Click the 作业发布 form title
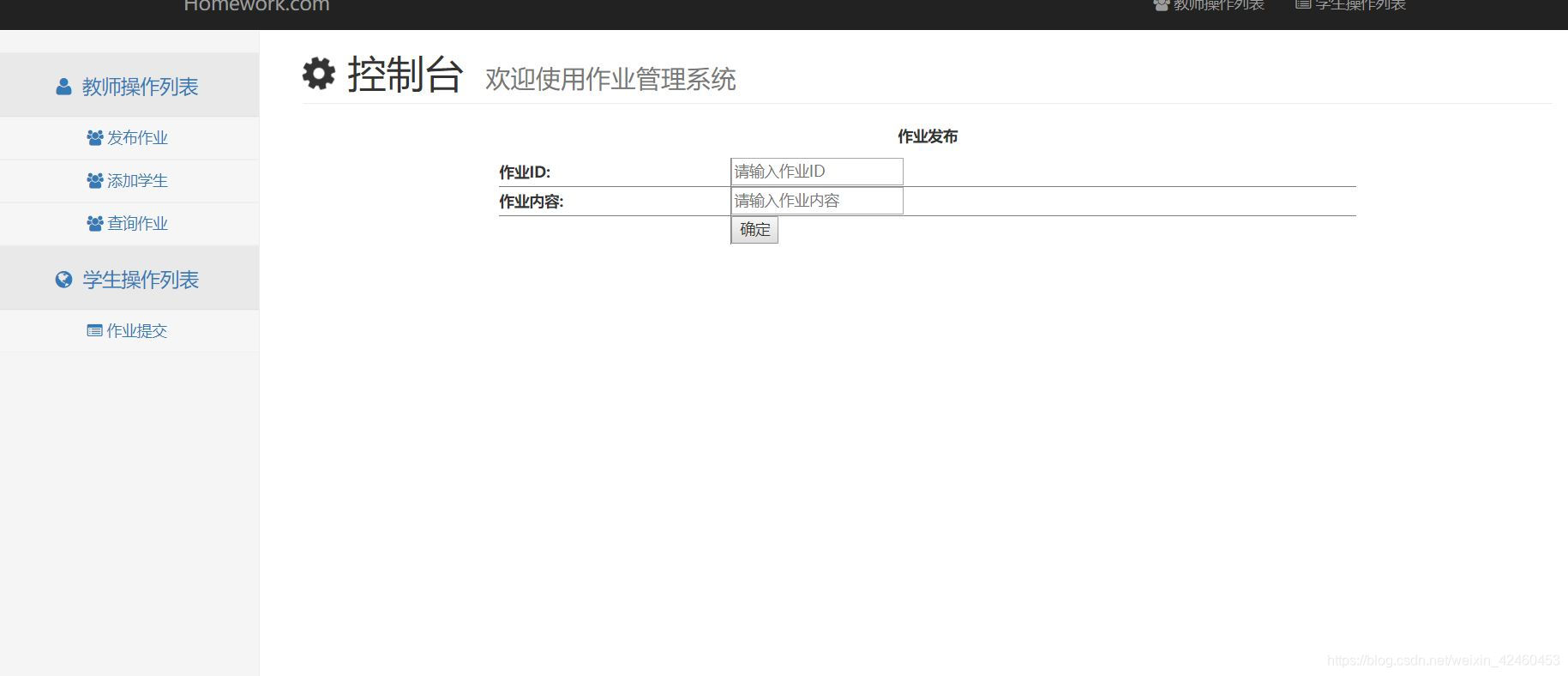The height and width of the screenshot is (676, 1568). [x=928, y=136]
